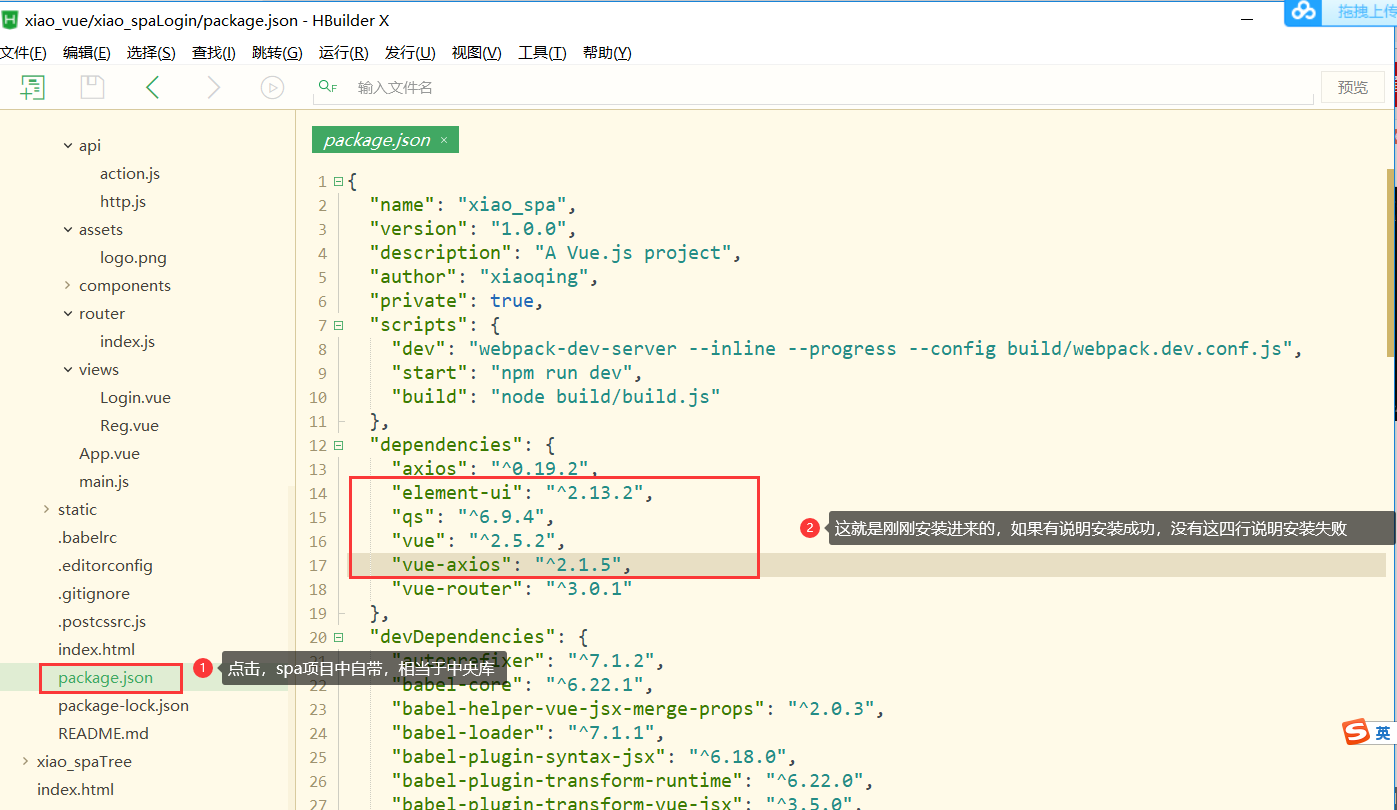1397x810 pixels.
Task: Click line number 10 in the gutter
Action: pos(318,397)
